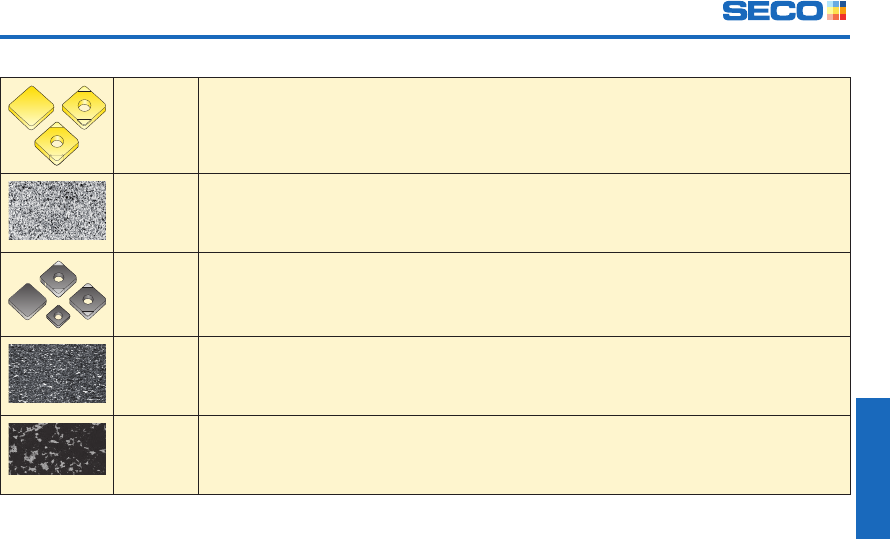Select the smallest gray insert with hole
This screenshot has width=890, height=539.
(x=58, y=316)
